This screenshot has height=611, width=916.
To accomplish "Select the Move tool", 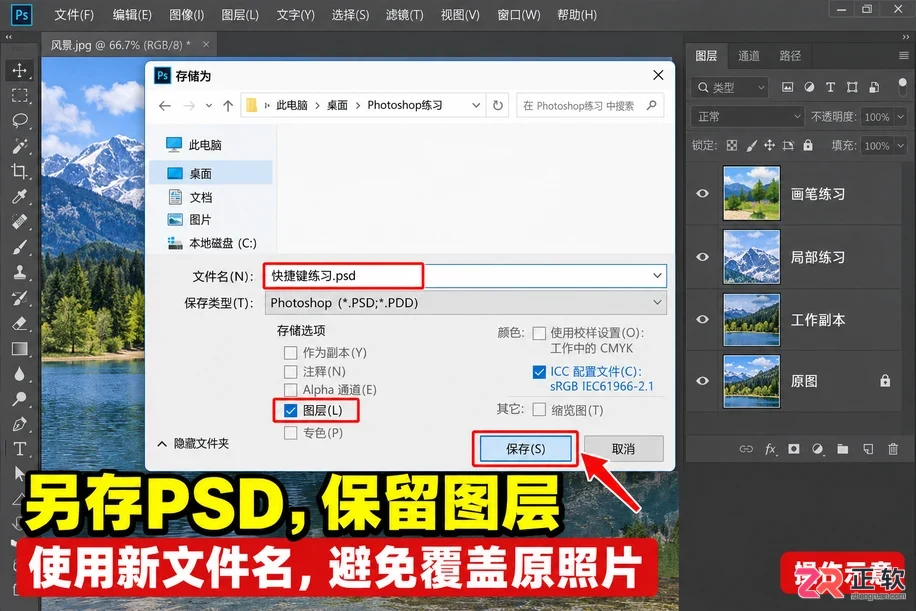I will click(x=19, y=70).
